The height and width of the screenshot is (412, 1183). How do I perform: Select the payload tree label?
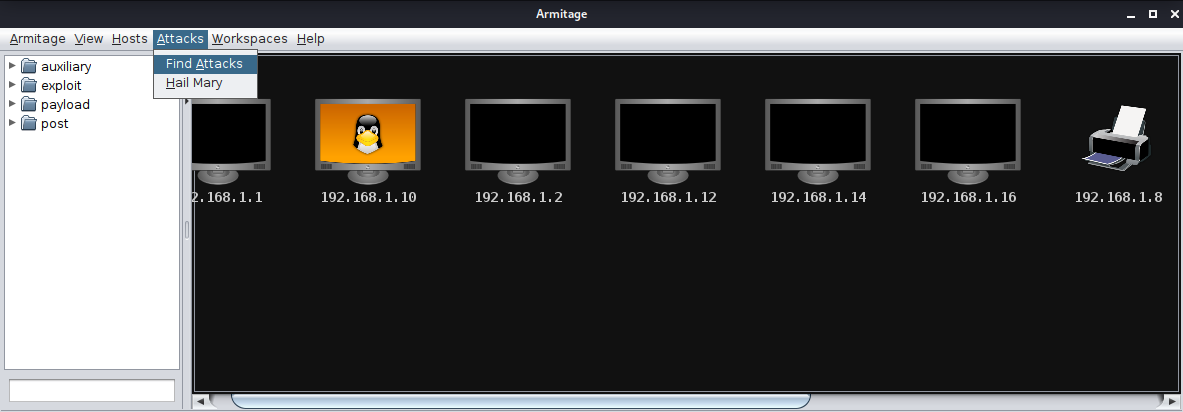pos(66,105)
